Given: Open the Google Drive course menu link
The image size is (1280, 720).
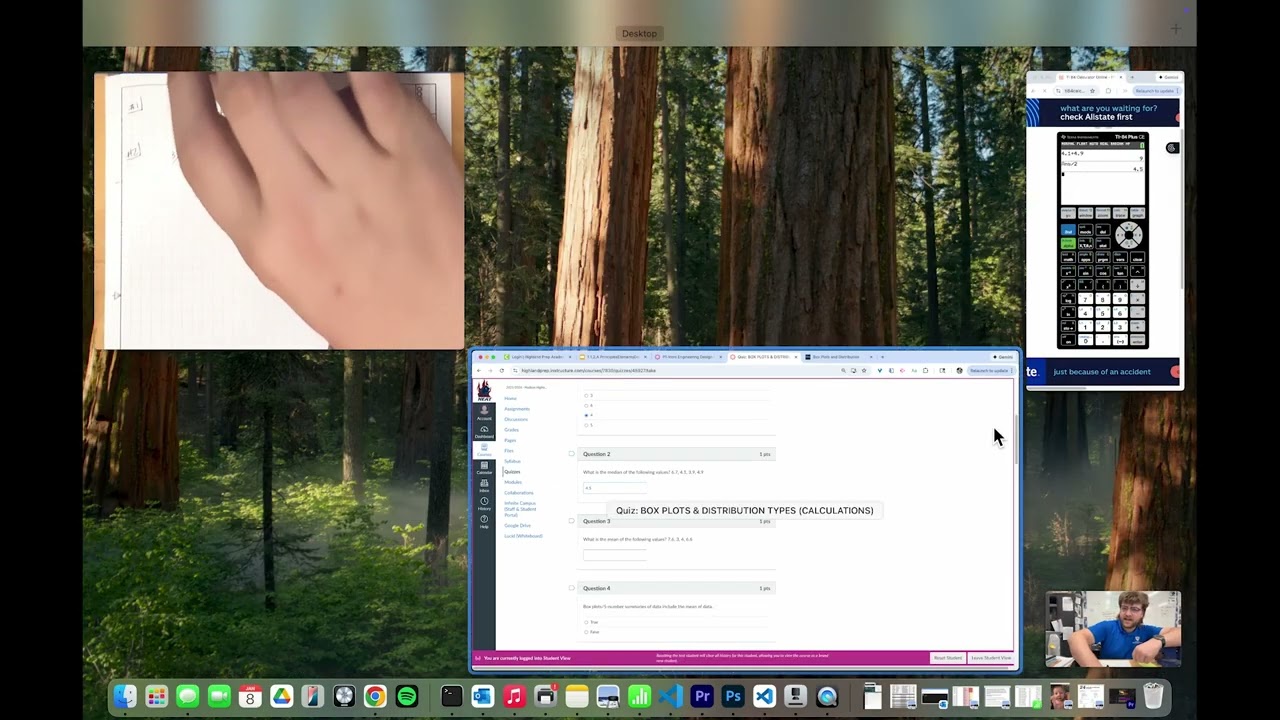Looking at the screenshot, I should pos(517,525).
